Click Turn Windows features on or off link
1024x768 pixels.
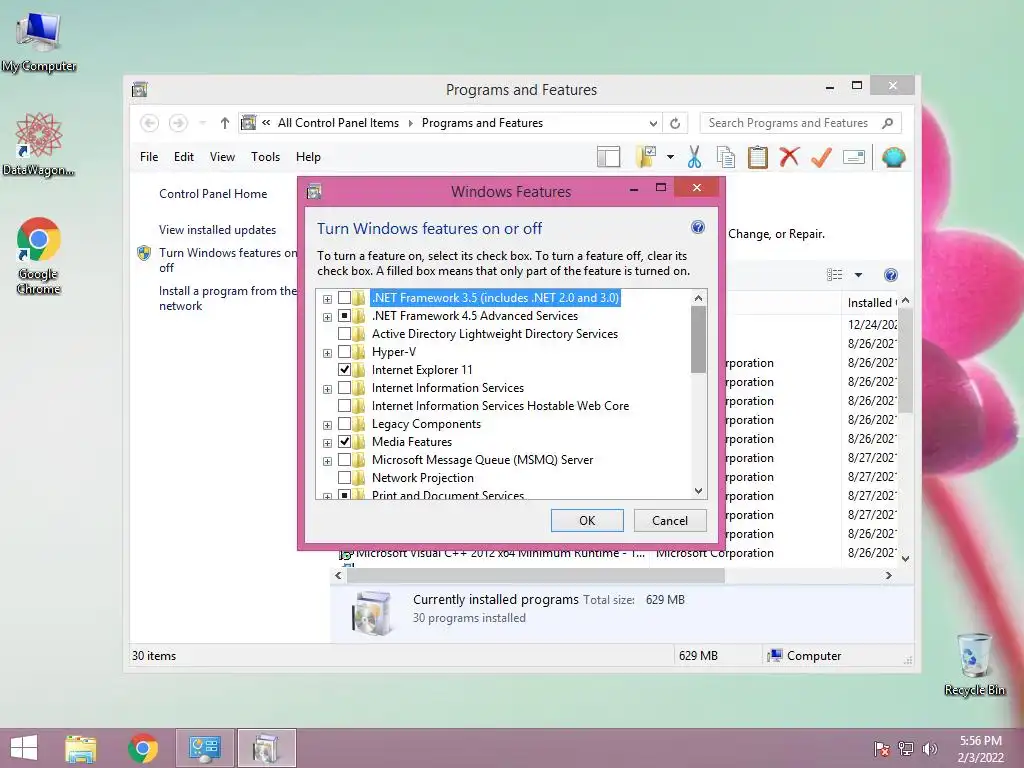tap(228, 260)
